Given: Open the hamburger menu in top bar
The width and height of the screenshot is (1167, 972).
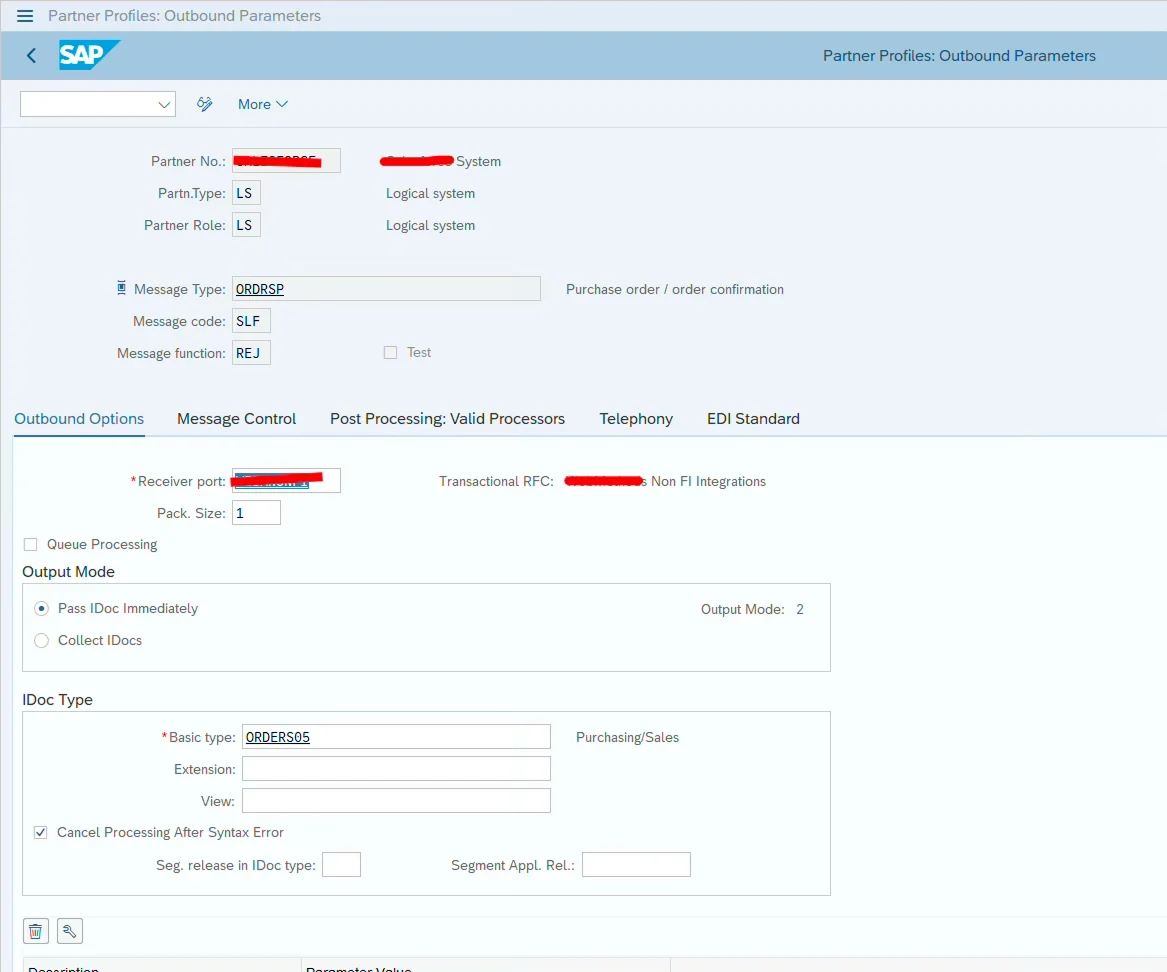Looking at the screenshot, I should click(25, 15).
